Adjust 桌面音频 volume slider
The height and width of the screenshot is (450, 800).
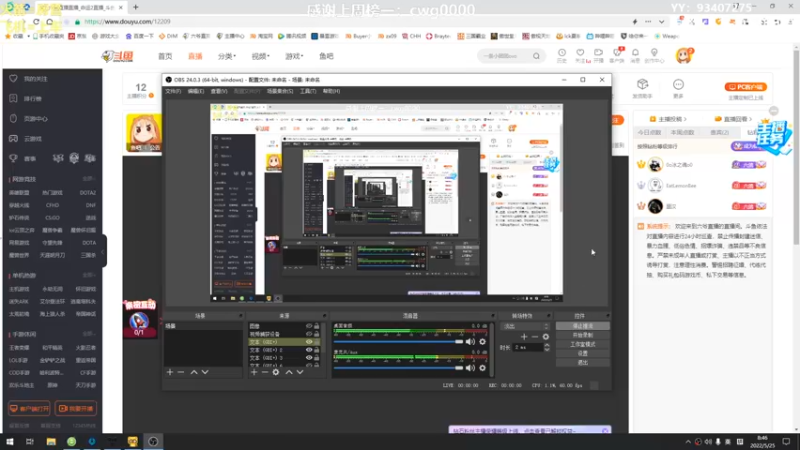point(398,342)
